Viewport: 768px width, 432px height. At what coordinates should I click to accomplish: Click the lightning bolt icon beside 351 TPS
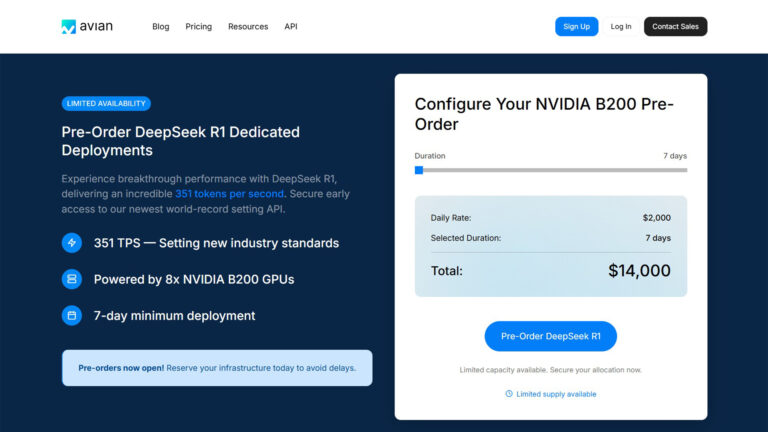point(72,243)
